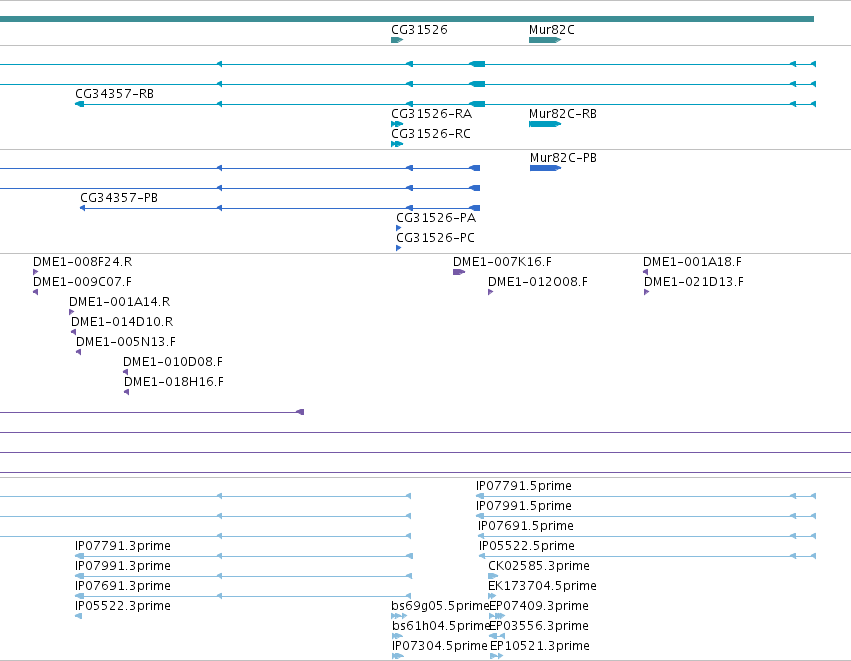The height and width of the screenshot is (661, 851).
Task: Click the CG31526 gene label
Action: click(x=419, y=30)
